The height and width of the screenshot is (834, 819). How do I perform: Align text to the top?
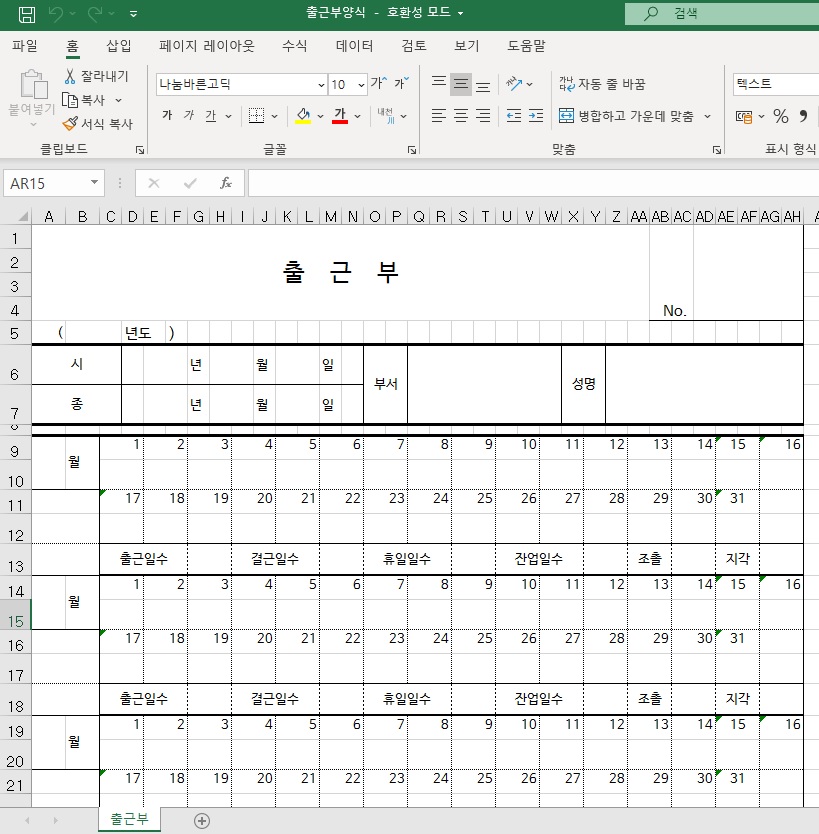439,84
